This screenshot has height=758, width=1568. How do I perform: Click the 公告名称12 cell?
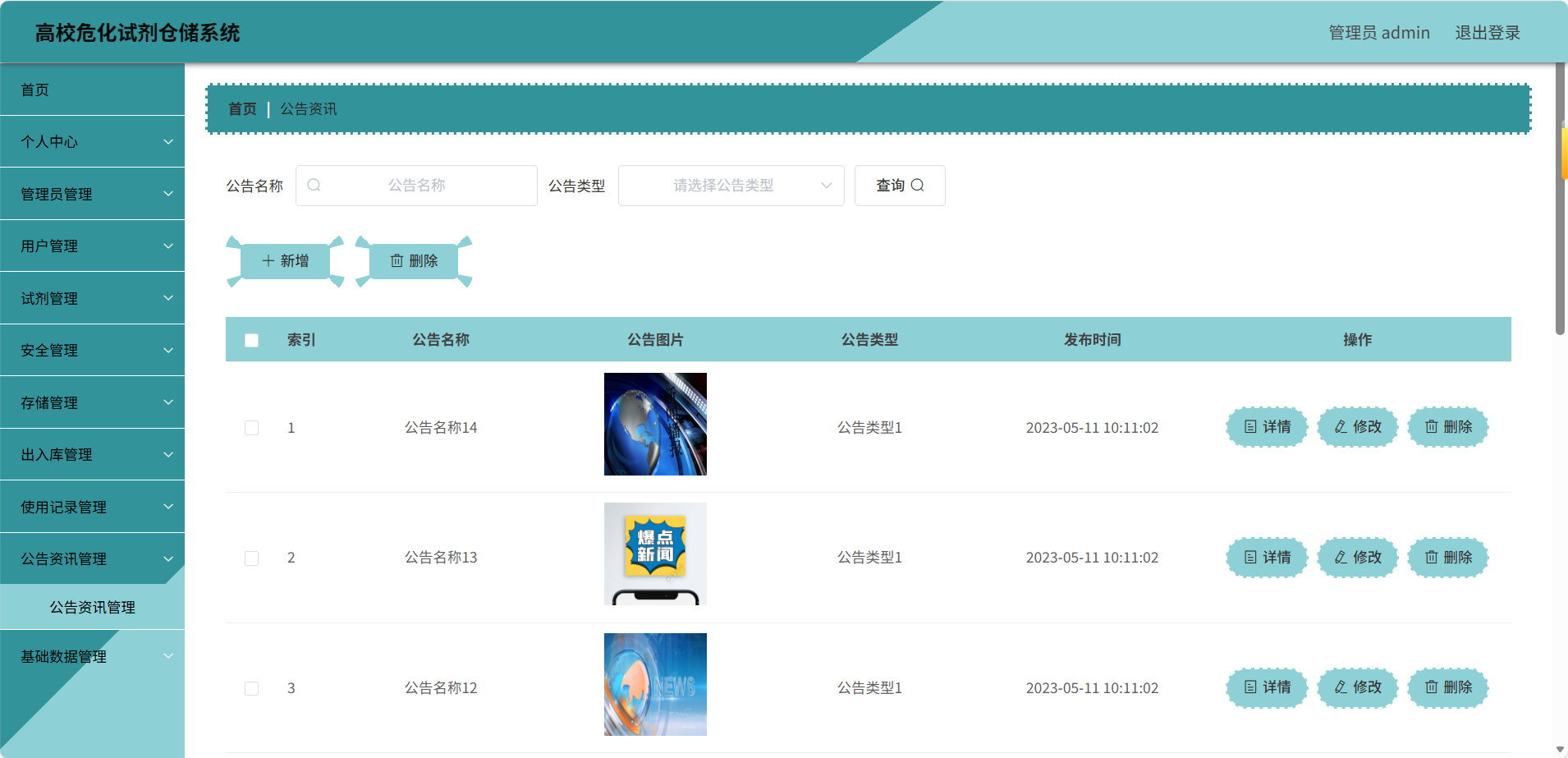(x=441, y=688)
